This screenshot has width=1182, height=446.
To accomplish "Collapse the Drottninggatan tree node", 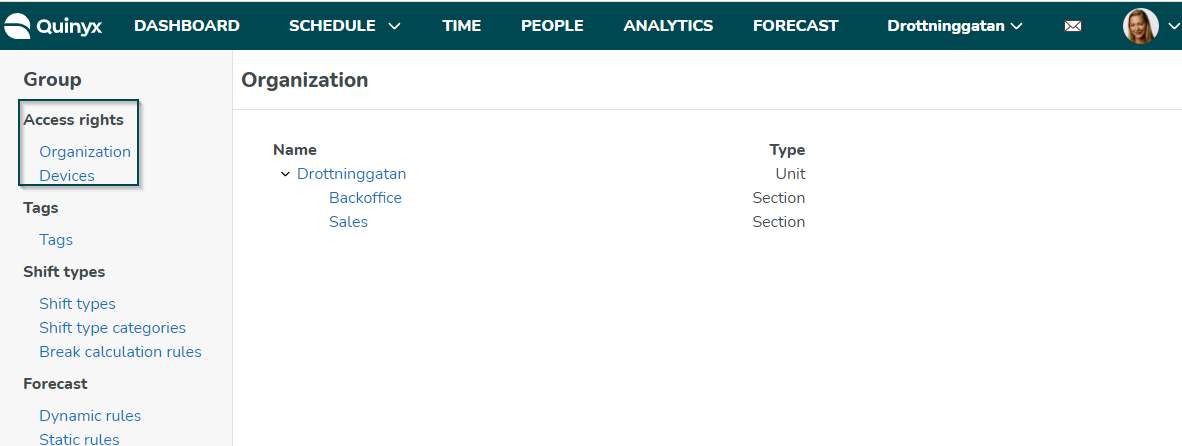I will pyautogui.click(x=285, y=174).
